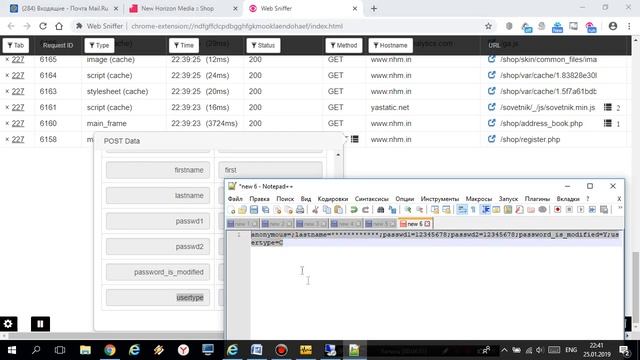Notepad++: click Save file icon
640x360 pixels.
coord(254,210)
